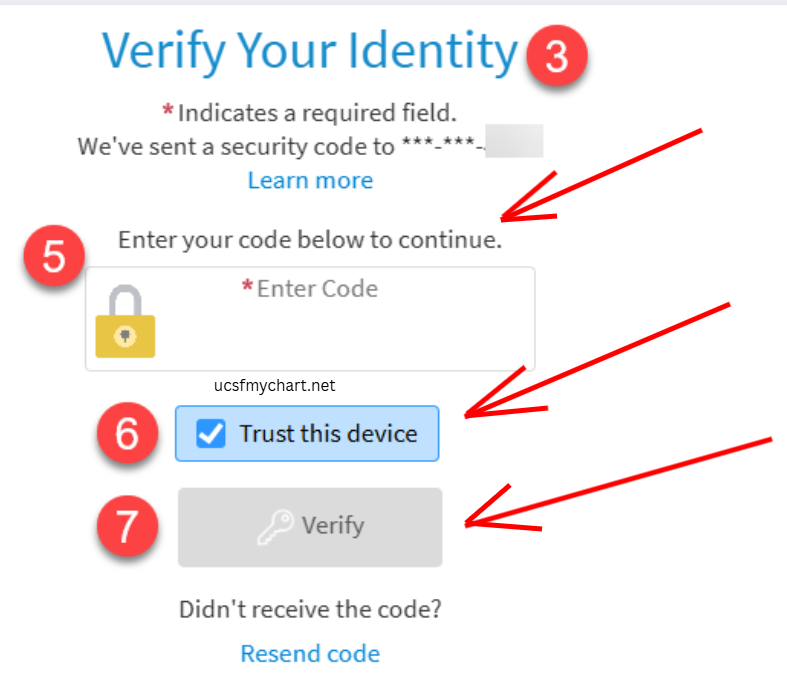Click the Verify button
Viewport: 787px width, 688px height.
click(310, 527)
